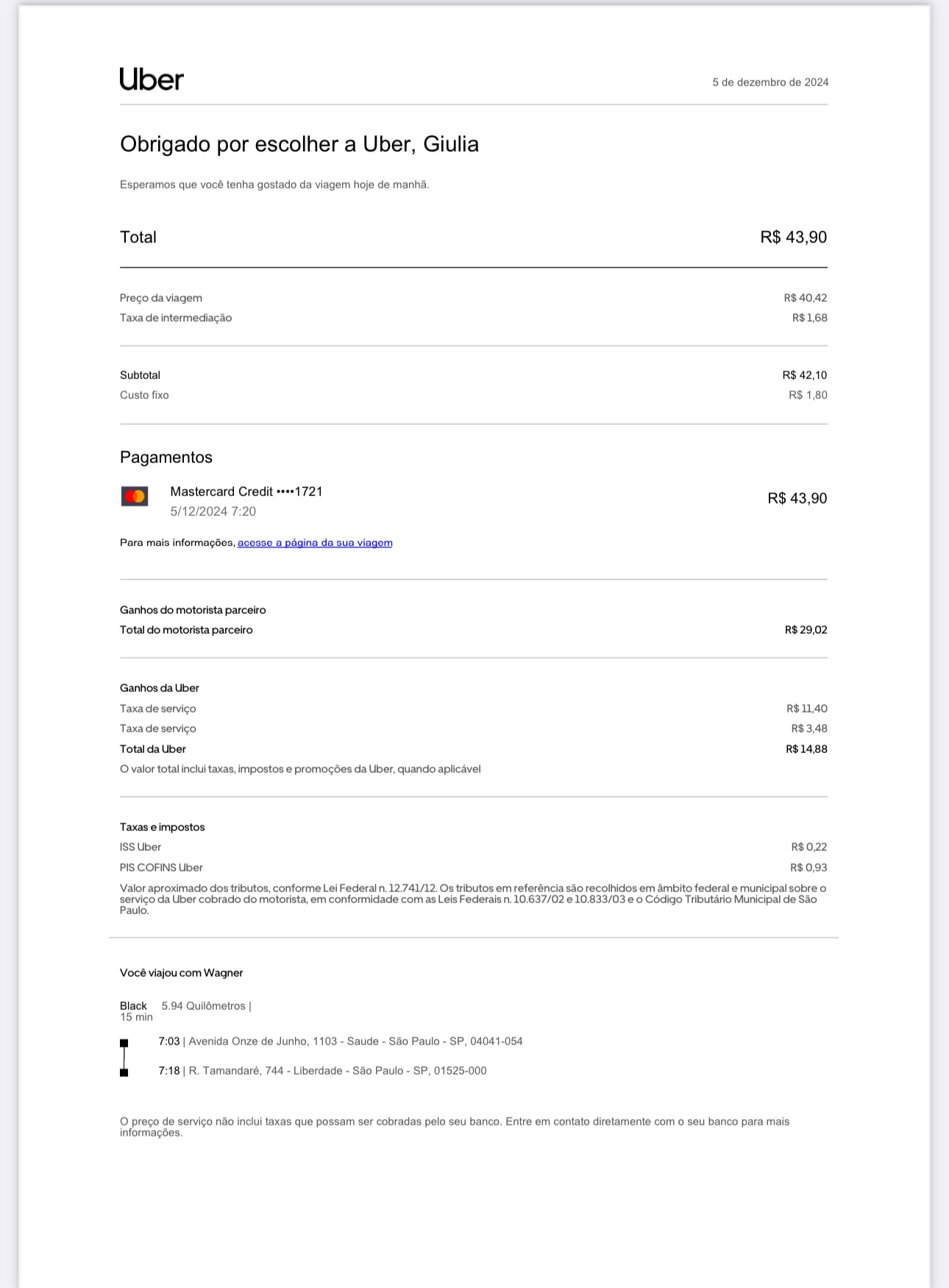Image resolution: width=949 pixels, height=1288 pixels.
Task: Click the "Obrigado por escolher a Uber, Giulia" heading
Action: click(x=299, y=144)
